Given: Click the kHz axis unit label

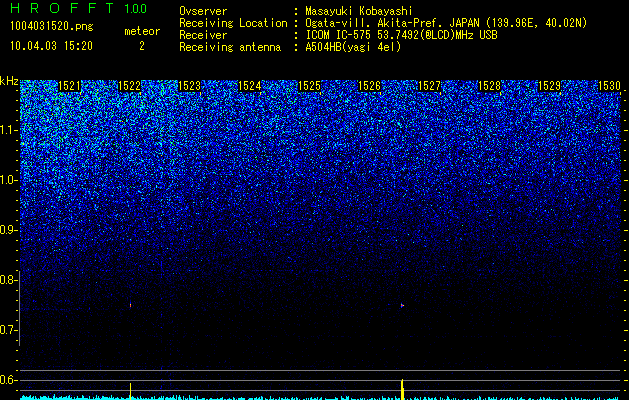Looking at the screenshot, I should pos(9,81).
